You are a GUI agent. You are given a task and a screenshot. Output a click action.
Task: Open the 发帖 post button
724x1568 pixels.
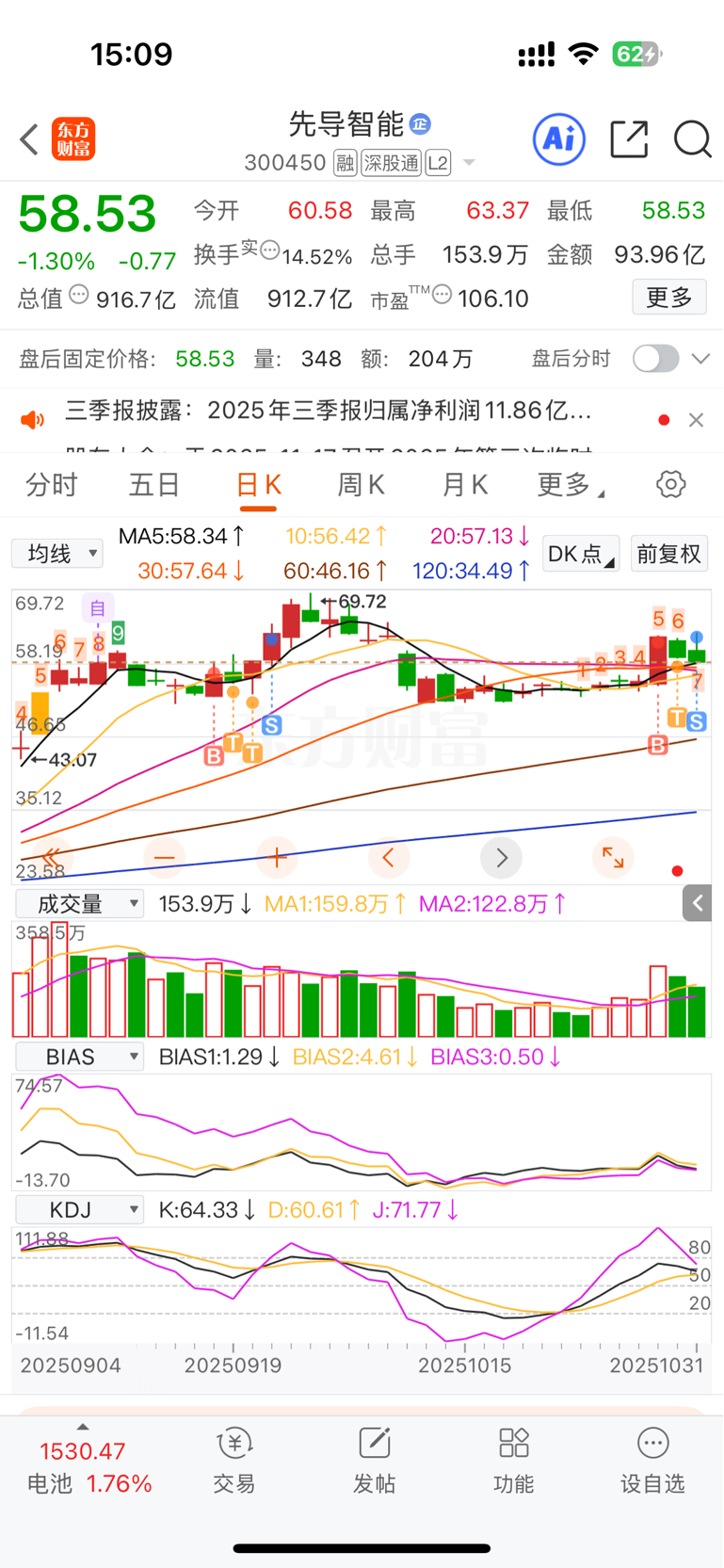[374, 1461]
